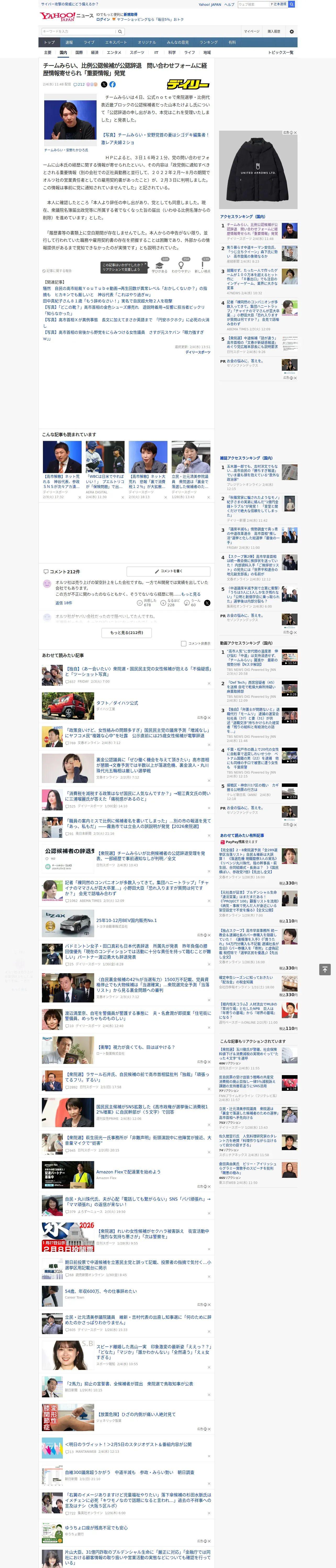
Task: Close the UNITED ARROWS jacket advertisement
Action: tap(295, 133)
